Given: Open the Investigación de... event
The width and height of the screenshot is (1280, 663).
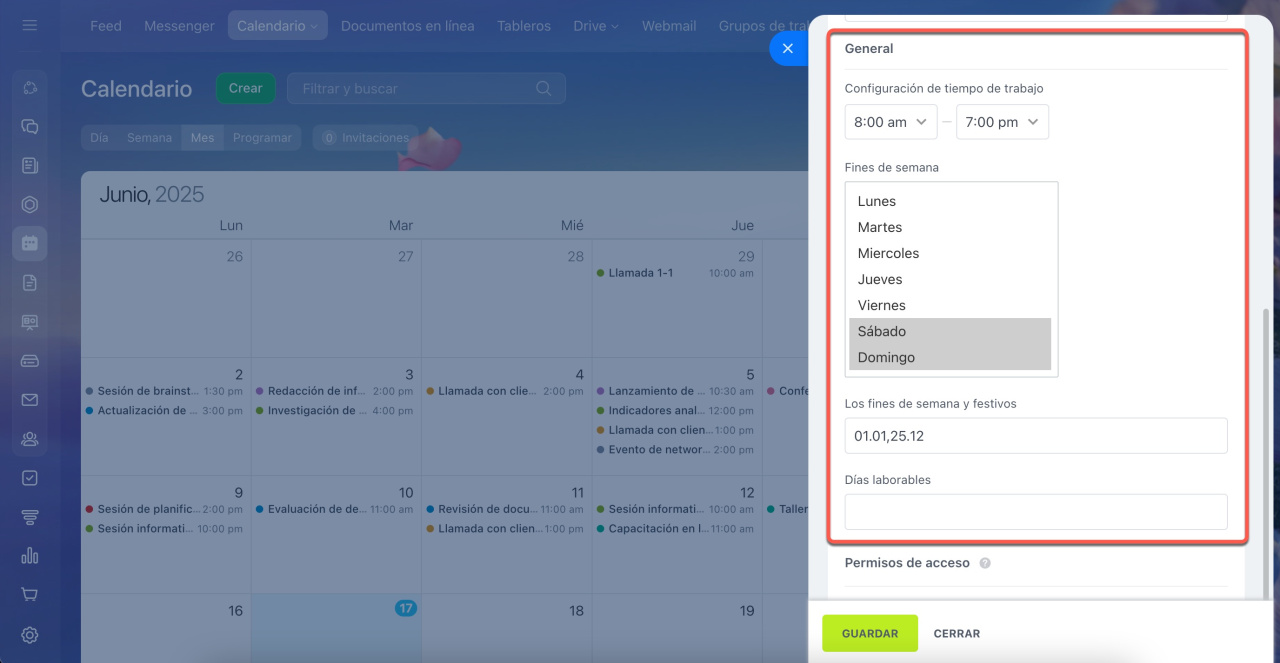Looking at the screenshot, I should click(335, 411).
